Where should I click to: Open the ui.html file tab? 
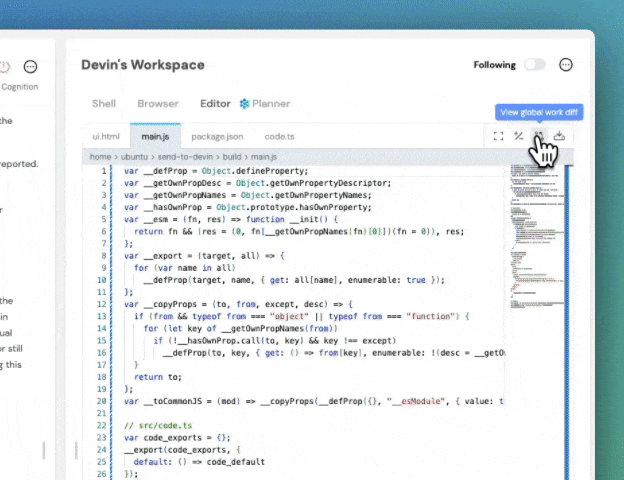point(106,137)
